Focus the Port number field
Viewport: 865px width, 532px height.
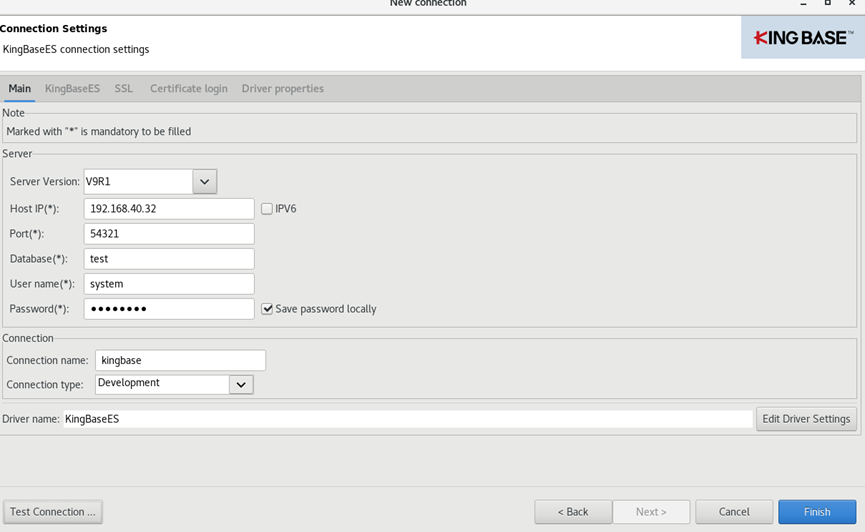pyautogui.click(x=169, y=234)
